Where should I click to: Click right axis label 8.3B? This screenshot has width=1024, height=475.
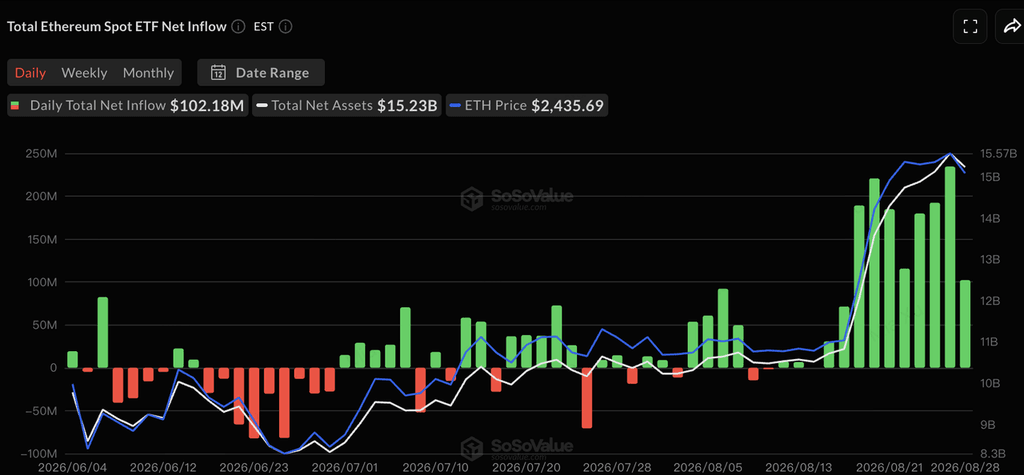pos(992,453)
